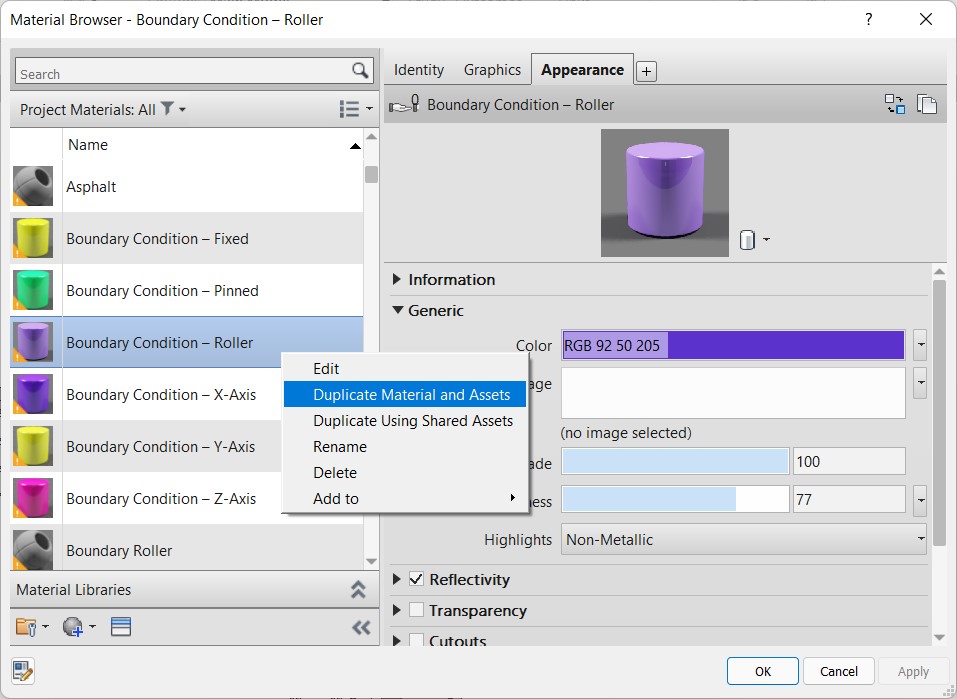The width and height of the screenshot is (957, 699).
Task: Enable the Transparency checkbox
Action: [416, 610]
